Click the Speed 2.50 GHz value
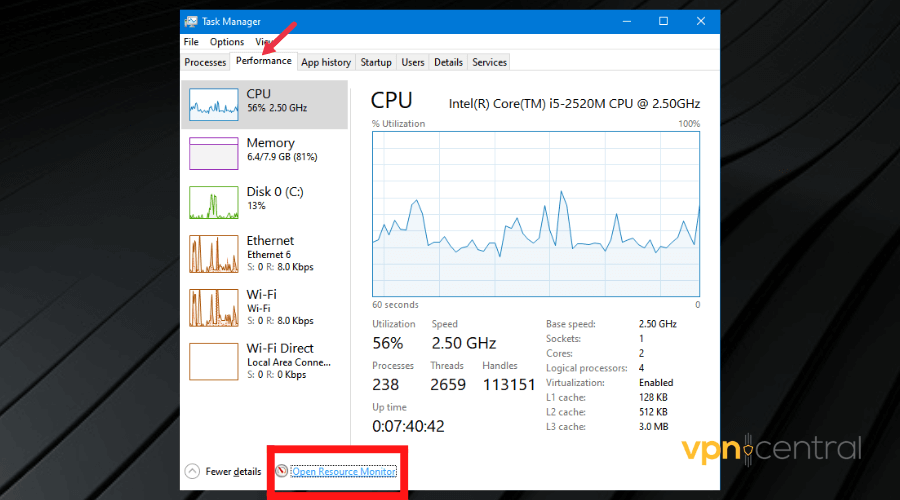The height and width of the screenshot is (500, 900). pos(464,343)
